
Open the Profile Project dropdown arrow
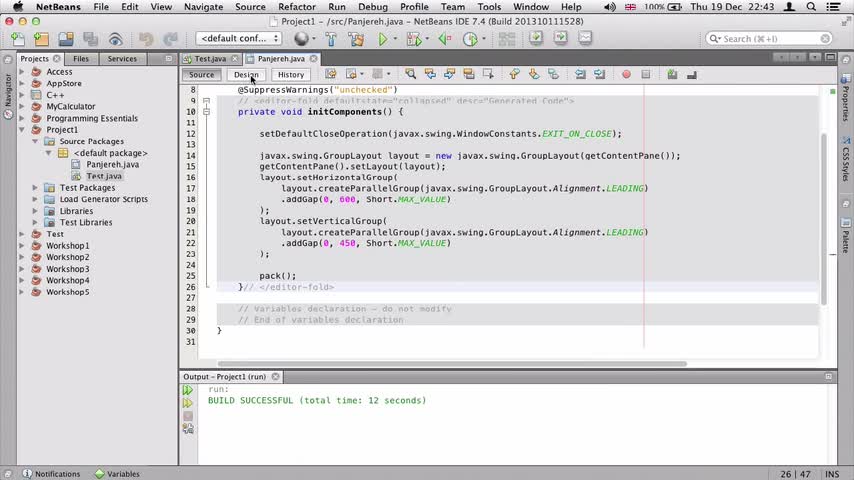click(x=484, y=39)
